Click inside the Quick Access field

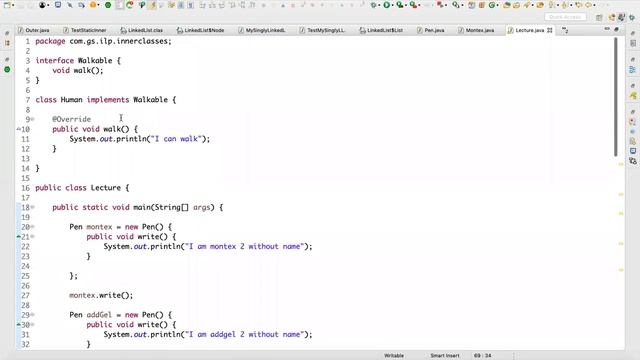pyautogui.click(x=565, y=17)
